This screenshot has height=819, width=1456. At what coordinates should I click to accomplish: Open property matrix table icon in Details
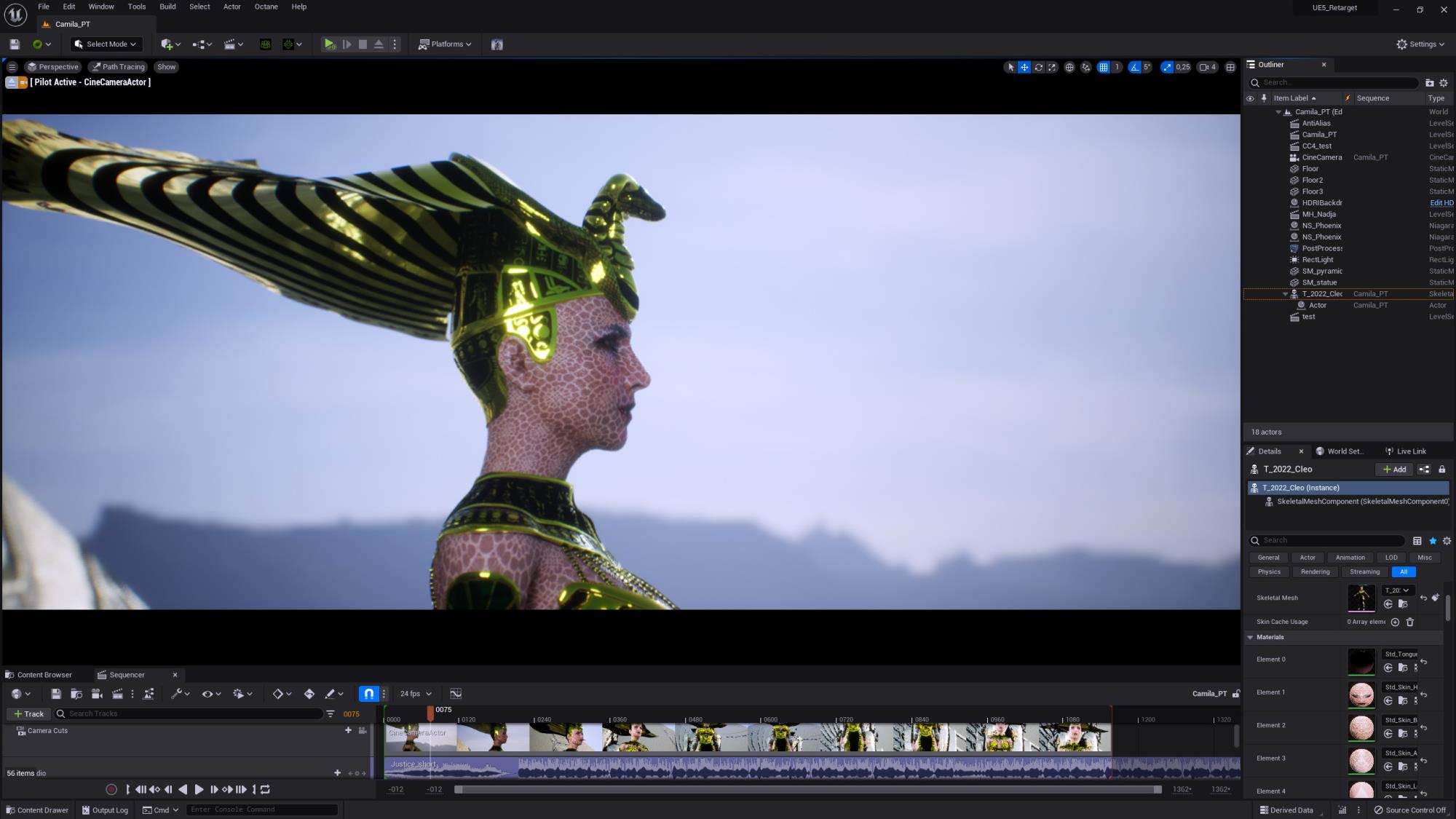[x=1417, y=540]
